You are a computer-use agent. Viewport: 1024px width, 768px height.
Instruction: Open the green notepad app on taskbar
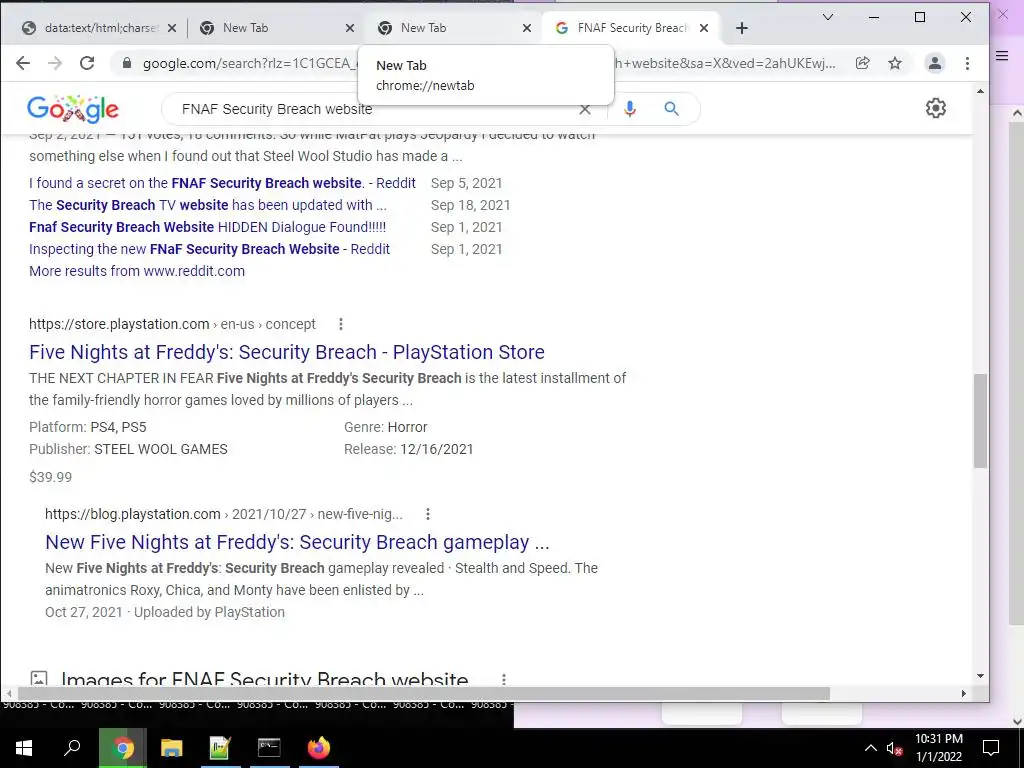pyautogui.click(x=220, y=748)
